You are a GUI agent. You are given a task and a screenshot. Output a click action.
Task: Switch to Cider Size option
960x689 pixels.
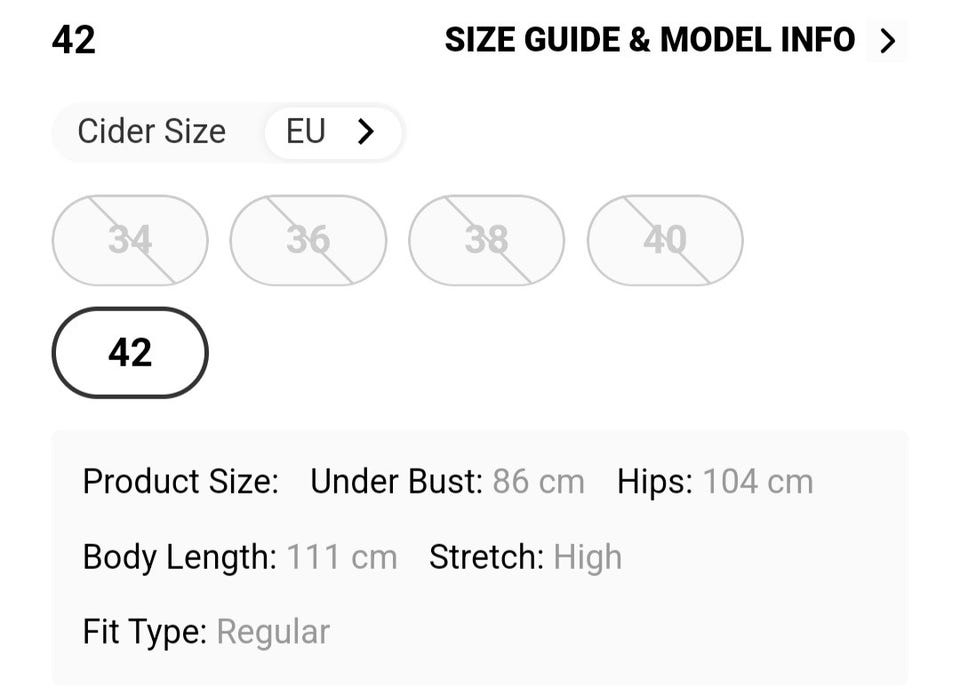[x=152, y=132]
